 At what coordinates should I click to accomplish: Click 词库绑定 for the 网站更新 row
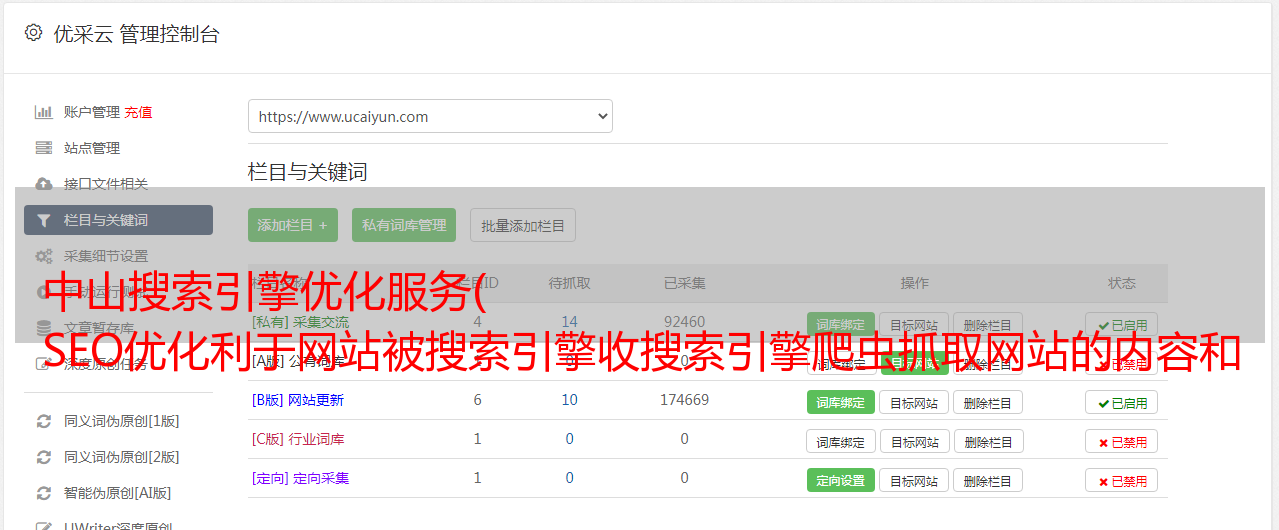click(841, 402)
